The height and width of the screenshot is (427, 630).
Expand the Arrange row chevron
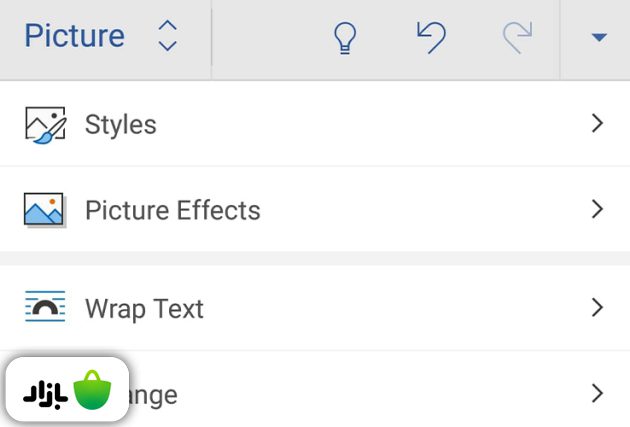(597, 393)
